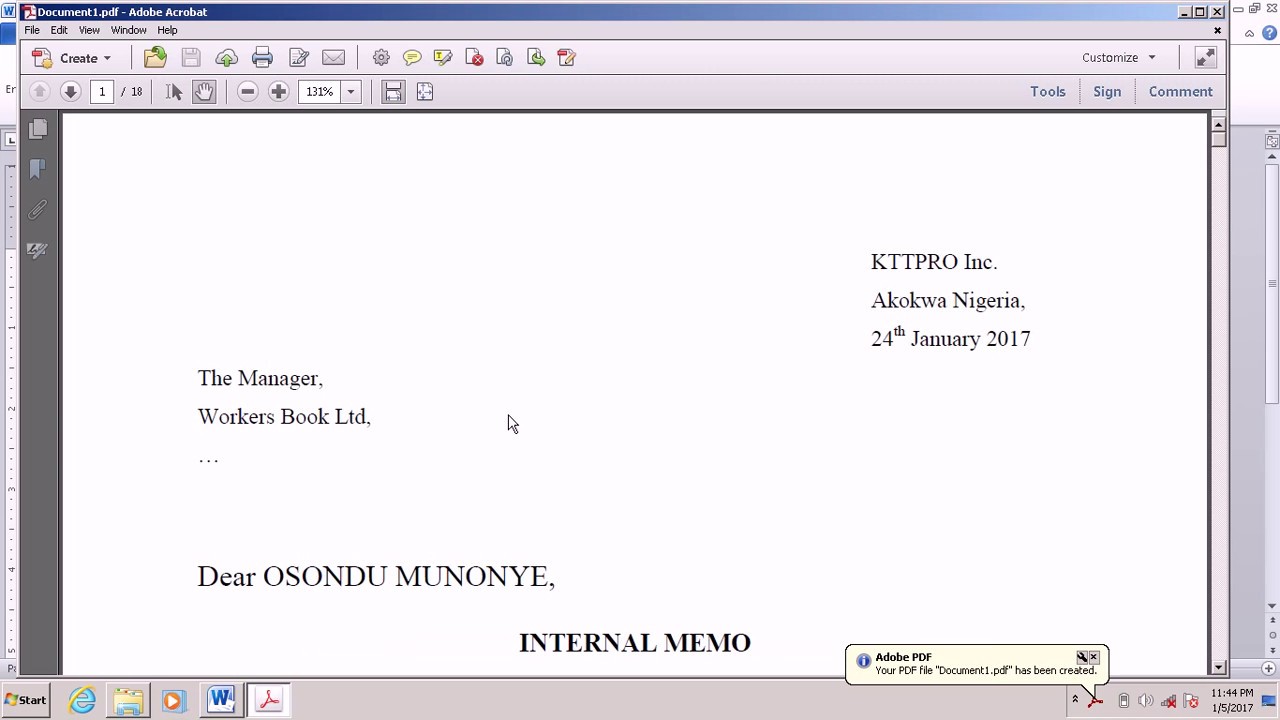Click the Adobe Acrobat taskbar button
1280x720 pixels.
269,700
